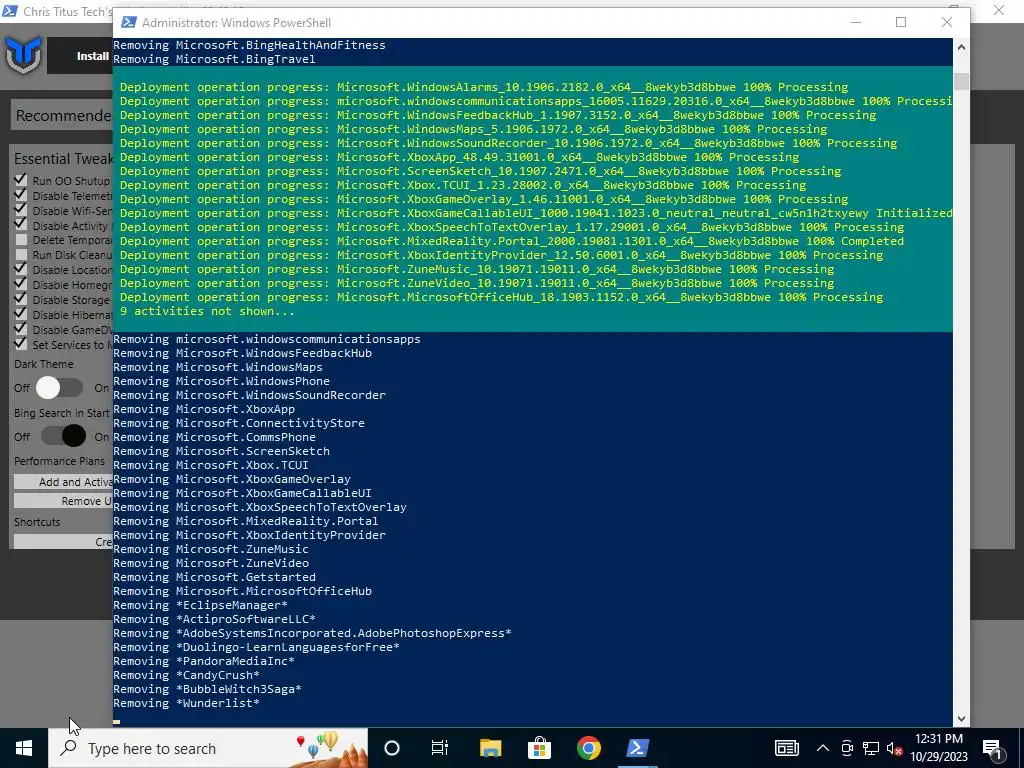Click the Removing Microsoft.Getstarted line
Viewport: 1024px width, 768px height.
click(x=215, y=577)
